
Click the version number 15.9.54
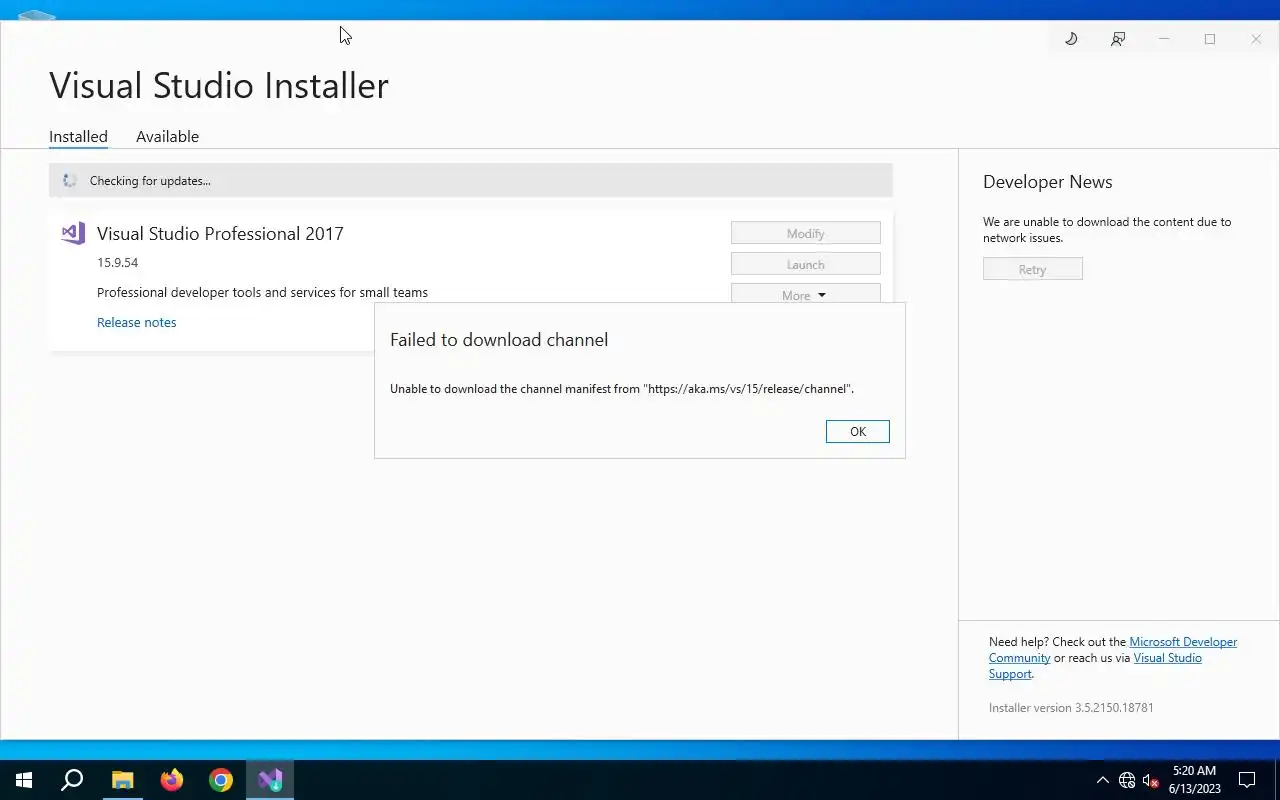117,263
